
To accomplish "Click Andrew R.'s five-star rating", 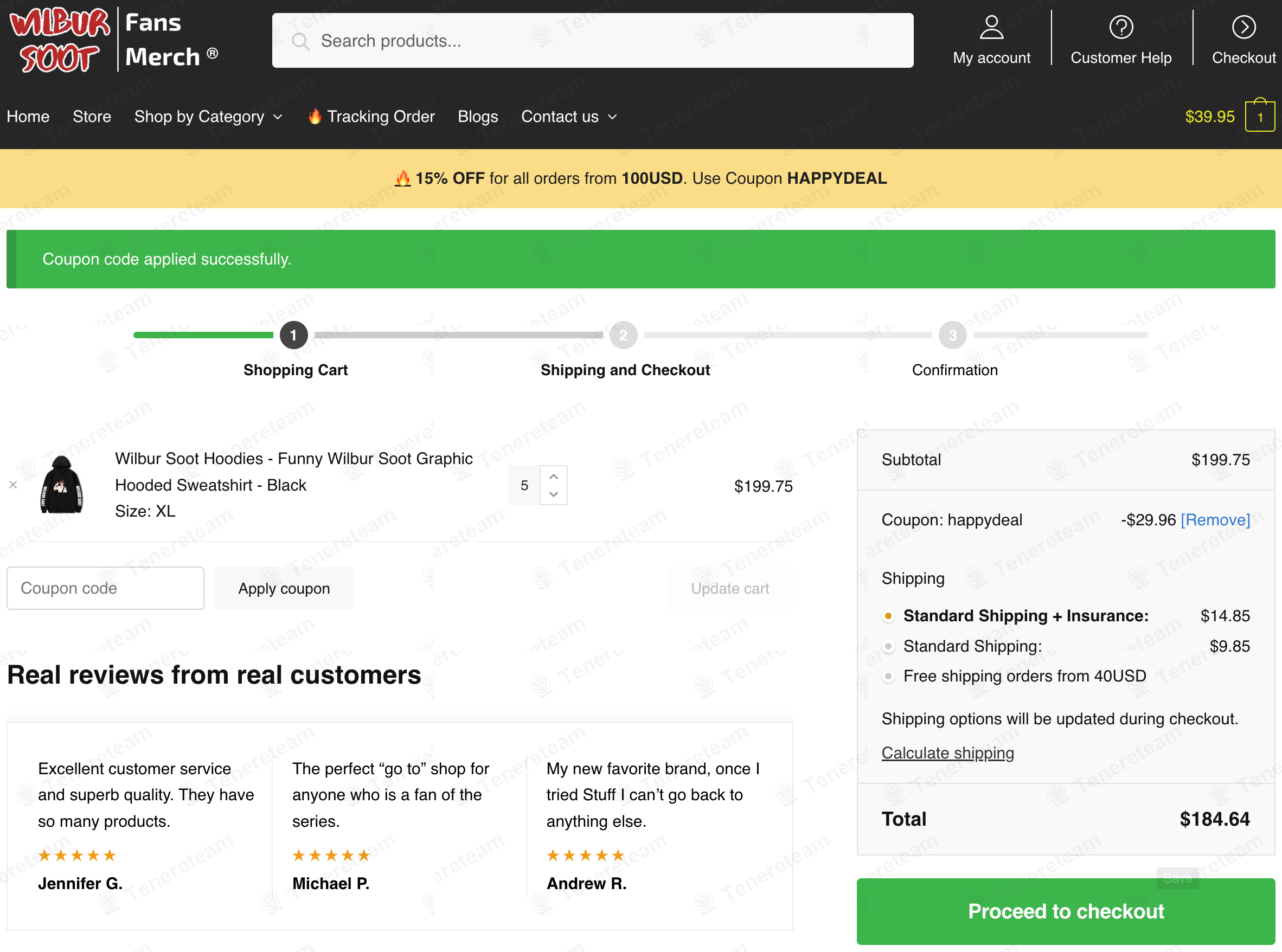I will (586, 855).
